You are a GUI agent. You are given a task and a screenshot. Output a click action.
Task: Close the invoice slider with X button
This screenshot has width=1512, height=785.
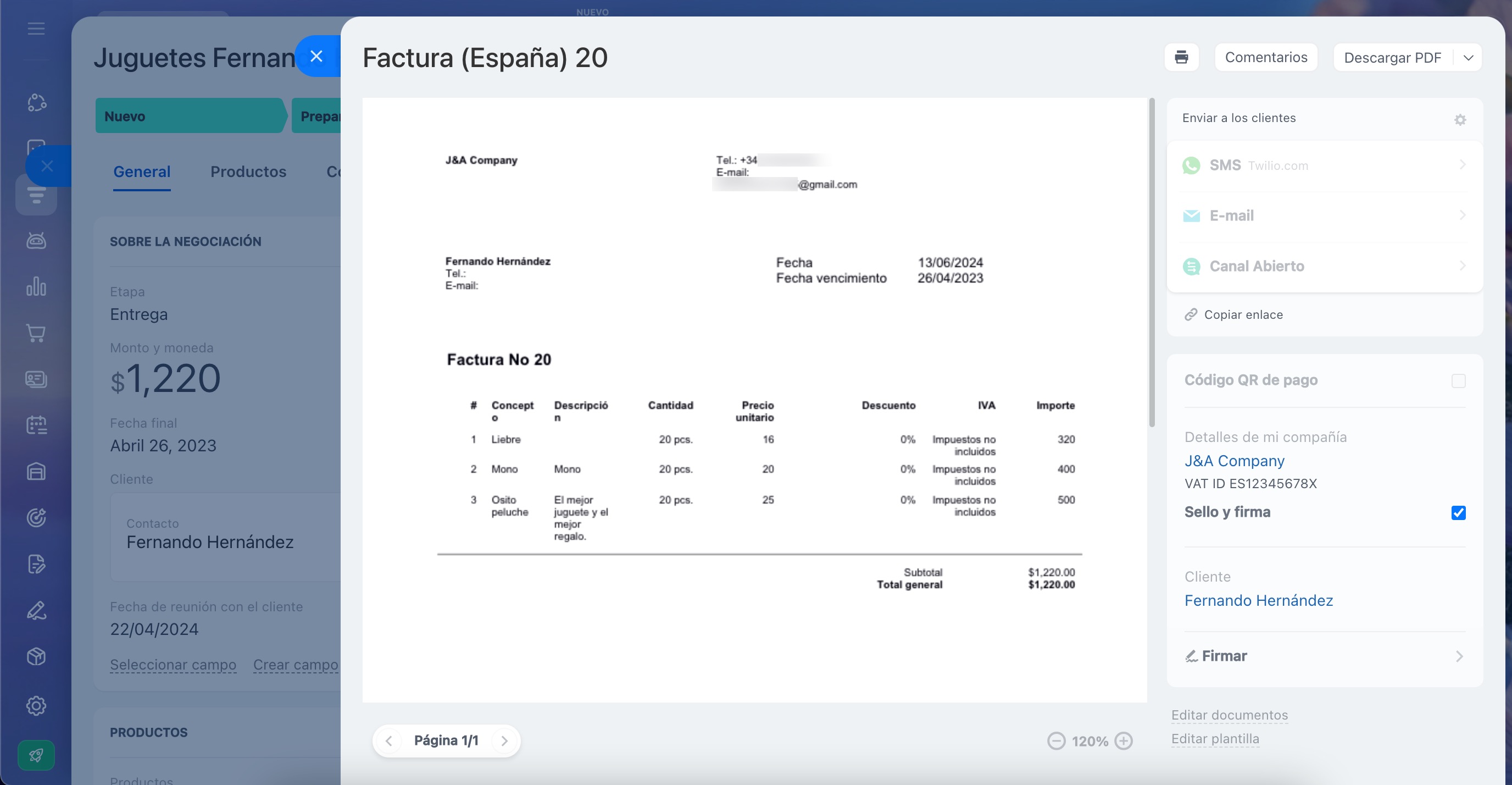click(317, 57)
